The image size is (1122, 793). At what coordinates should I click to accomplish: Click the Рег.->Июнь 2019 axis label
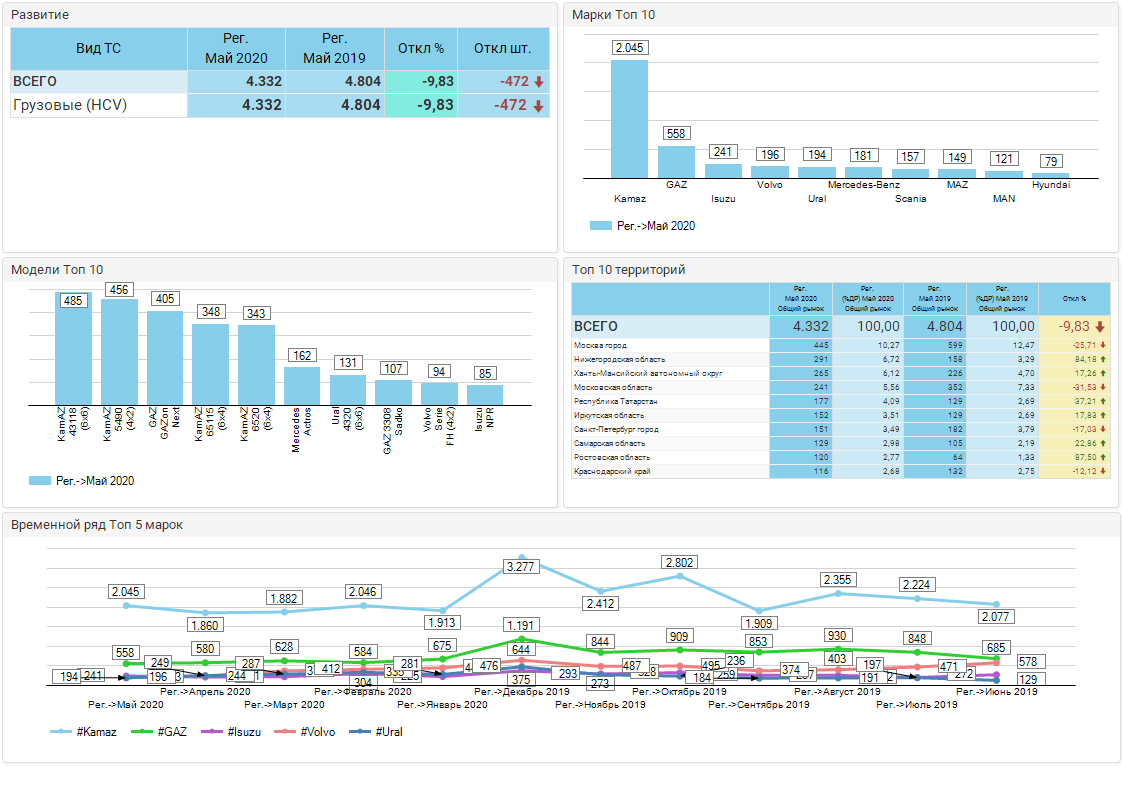[997, 691]
